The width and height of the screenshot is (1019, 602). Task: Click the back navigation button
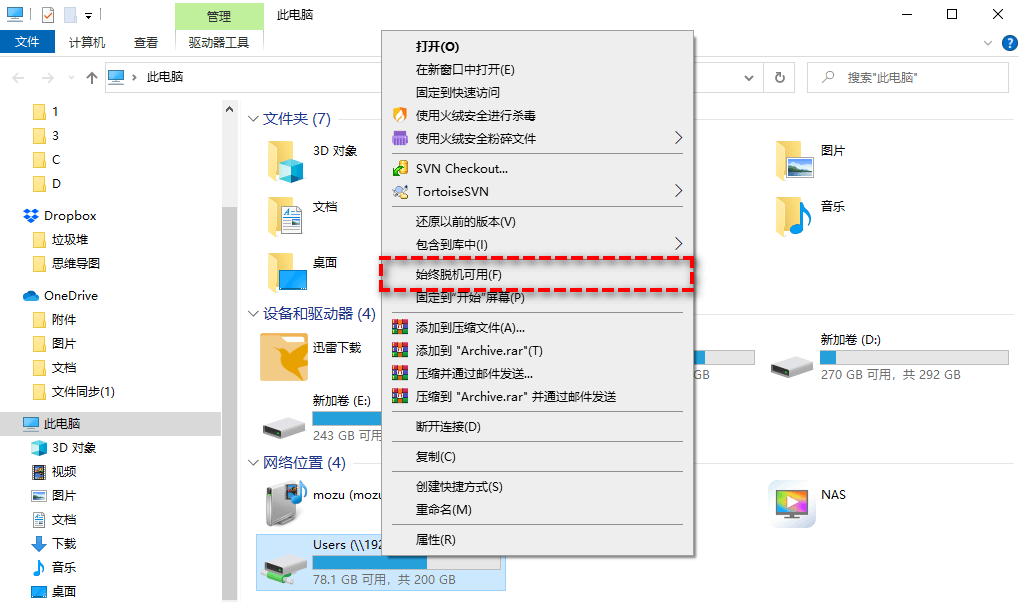point(18,77)
